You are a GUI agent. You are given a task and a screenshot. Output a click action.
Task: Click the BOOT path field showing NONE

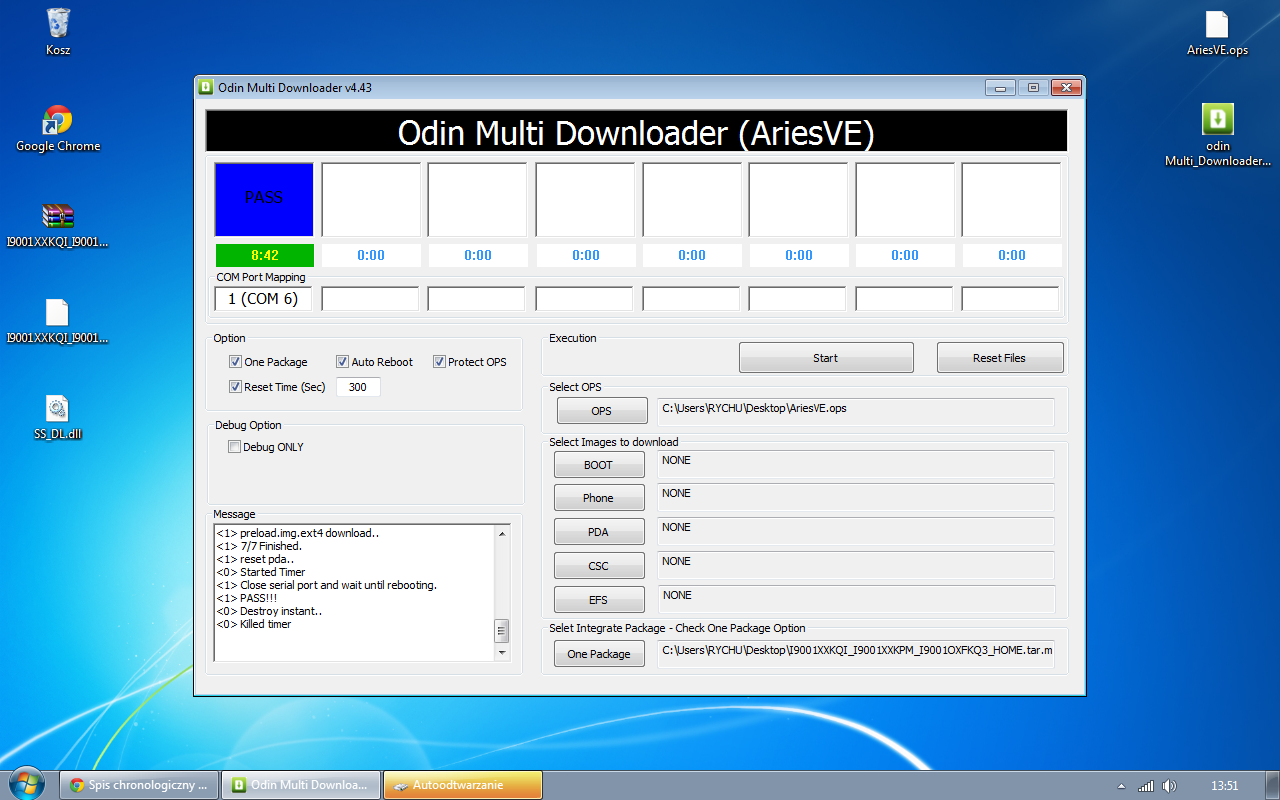(x=856, y=464)
